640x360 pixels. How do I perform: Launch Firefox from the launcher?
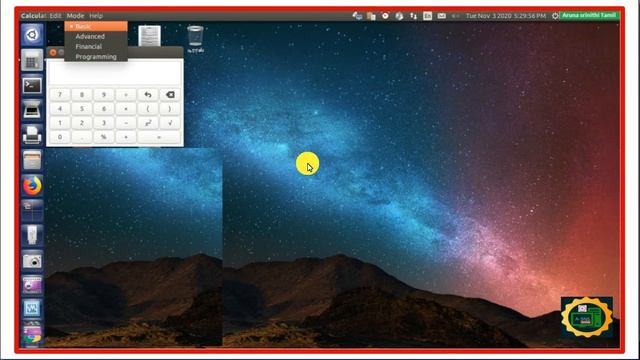(32, 185)
